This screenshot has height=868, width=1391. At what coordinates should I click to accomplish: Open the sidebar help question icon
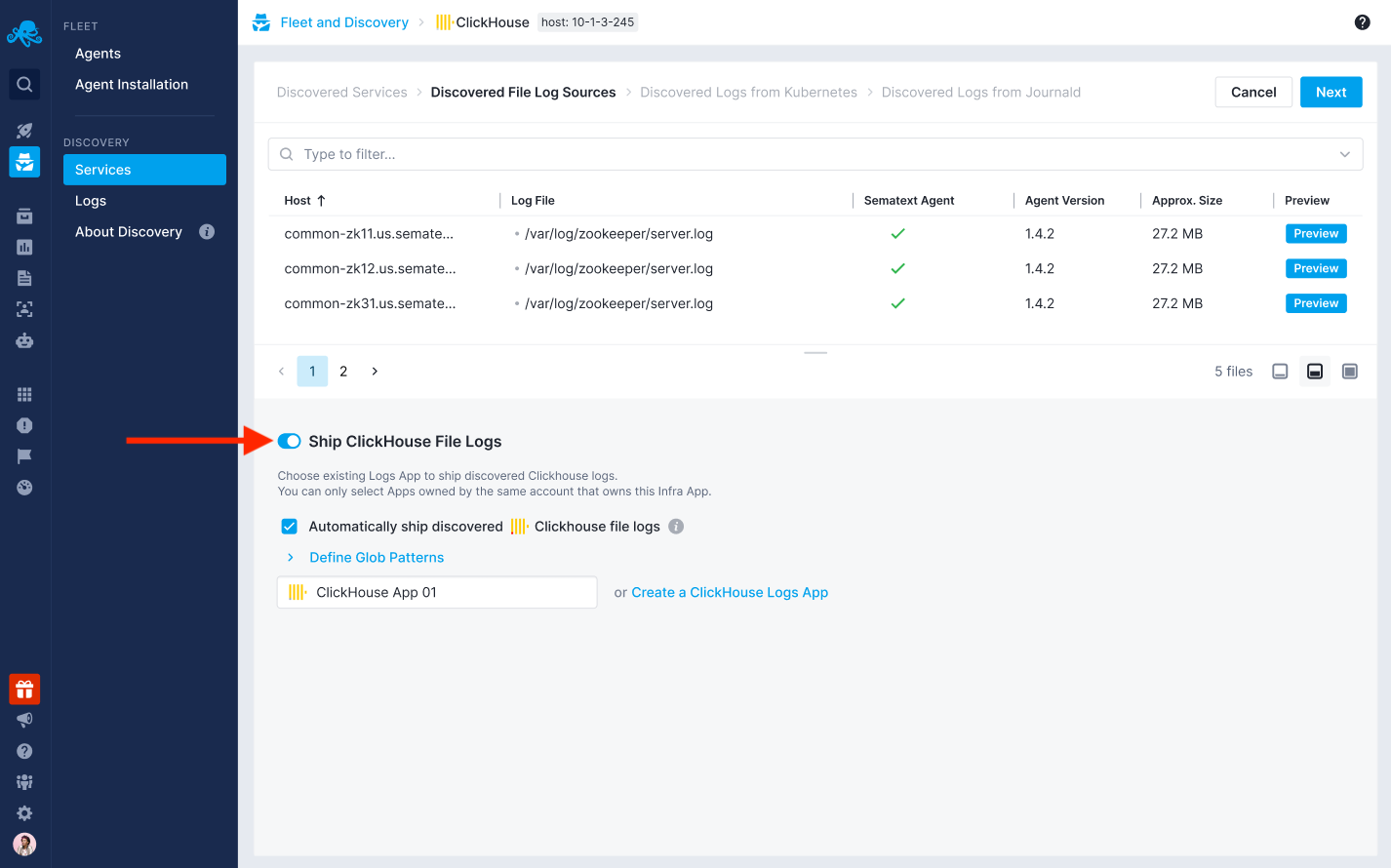click(24, 751)
